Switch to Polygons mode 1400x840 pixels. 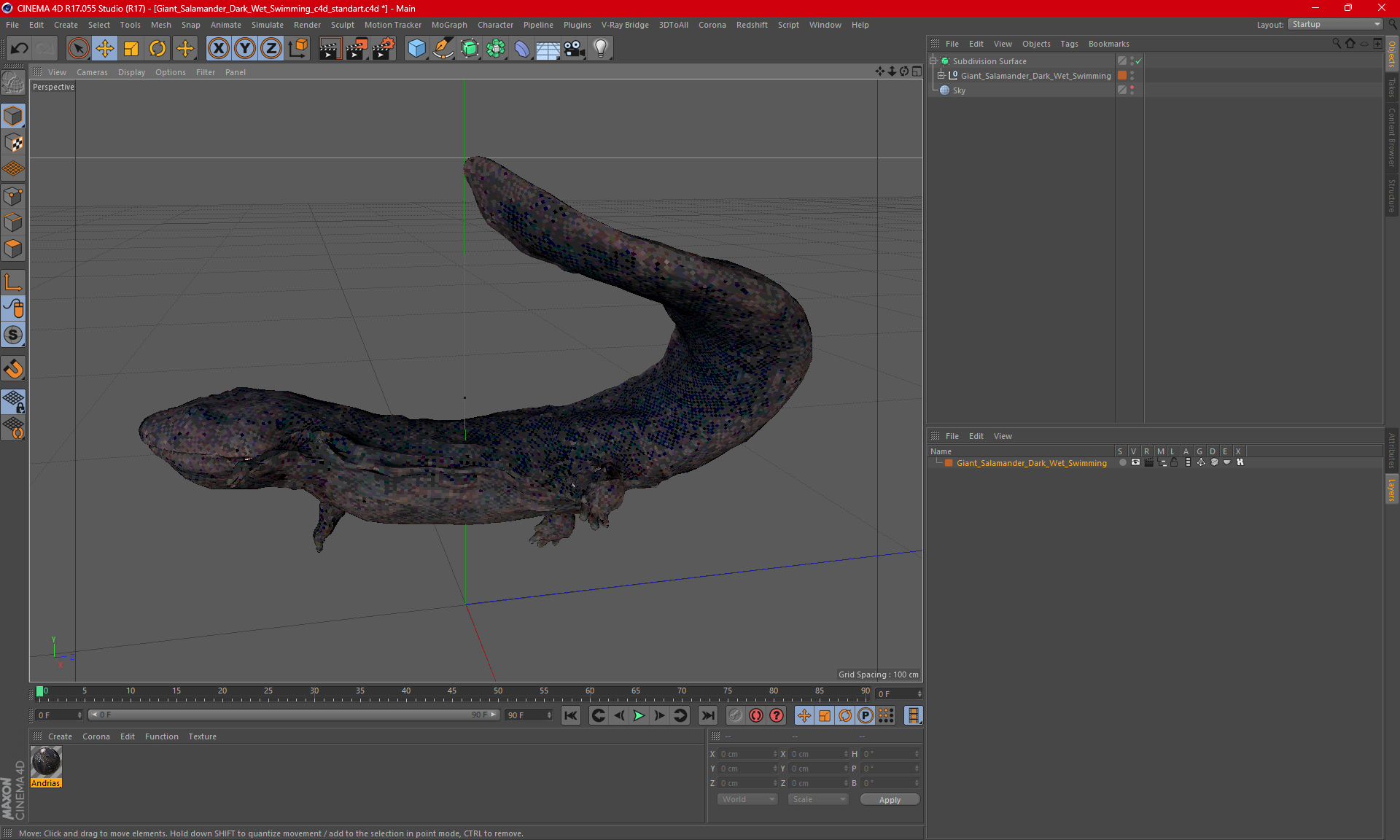coord(13,249)
